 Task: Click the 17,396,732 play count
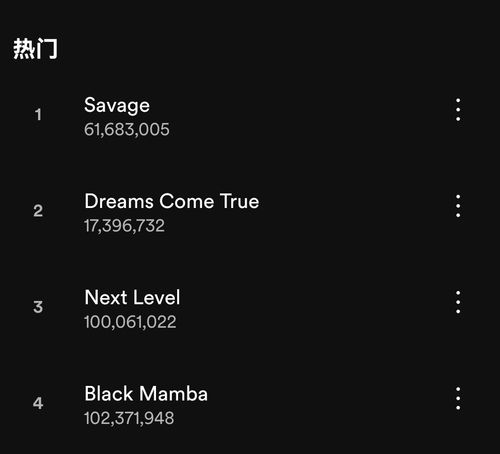124,226
